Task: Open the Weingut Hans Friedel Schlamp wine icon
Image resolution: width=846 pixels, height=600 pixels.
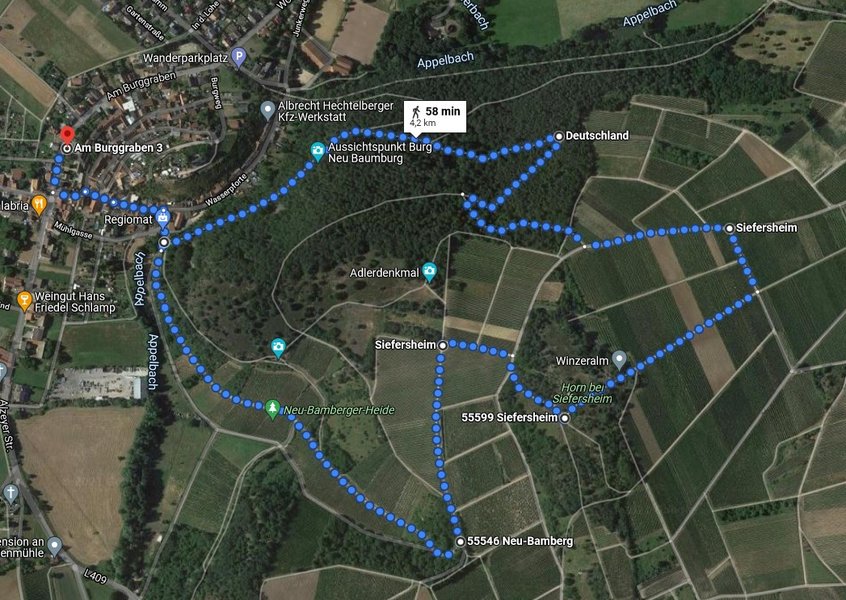Action: (24, 301)
